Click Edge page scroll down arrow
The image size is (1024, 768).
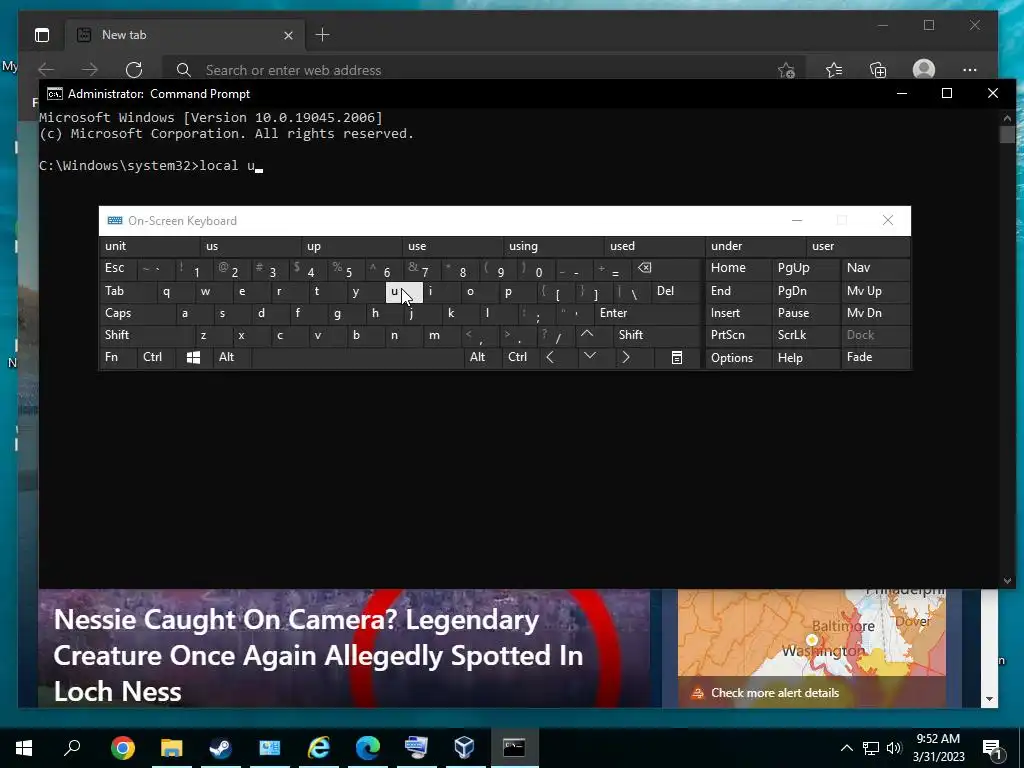point(989,699)
